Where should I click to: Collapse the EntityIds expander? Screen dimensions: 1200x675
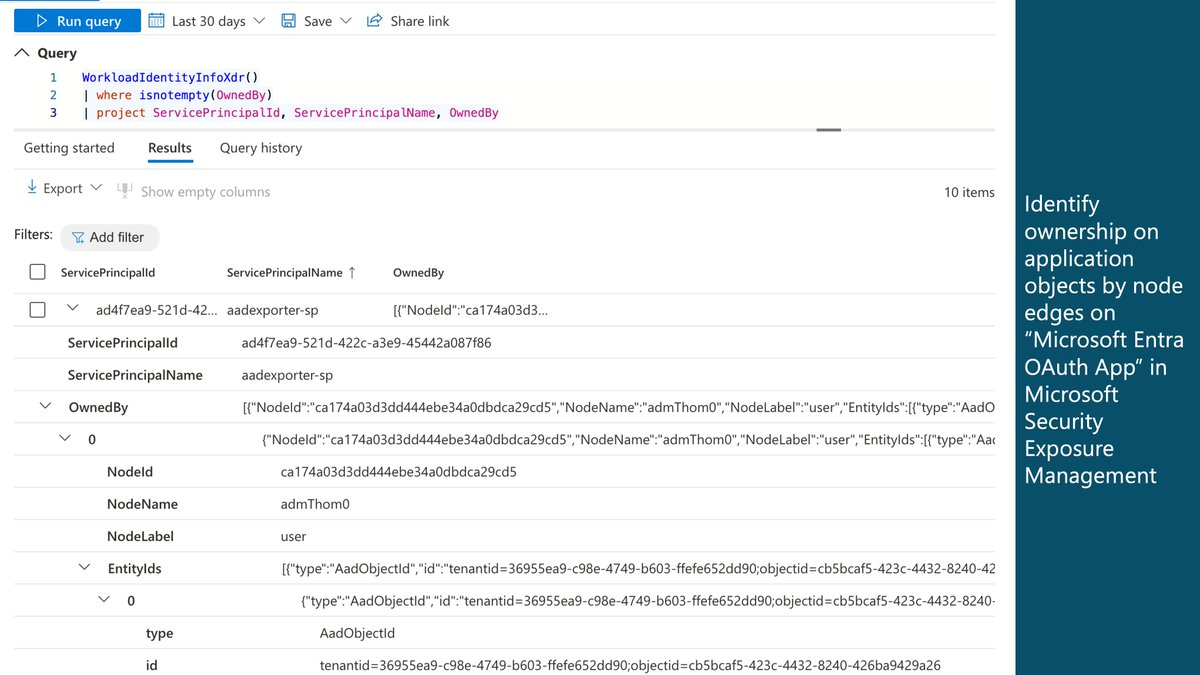tap(85, 567)
